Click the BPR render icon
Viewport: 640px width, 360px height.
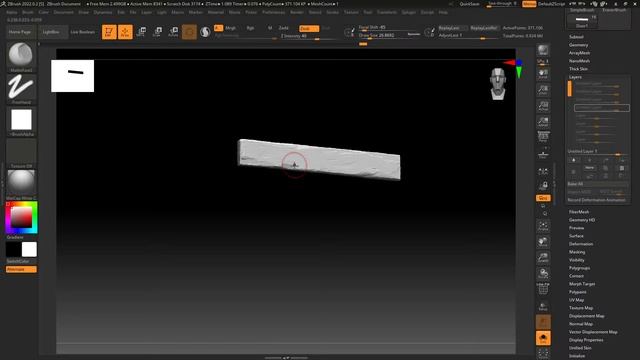point(543,50)
